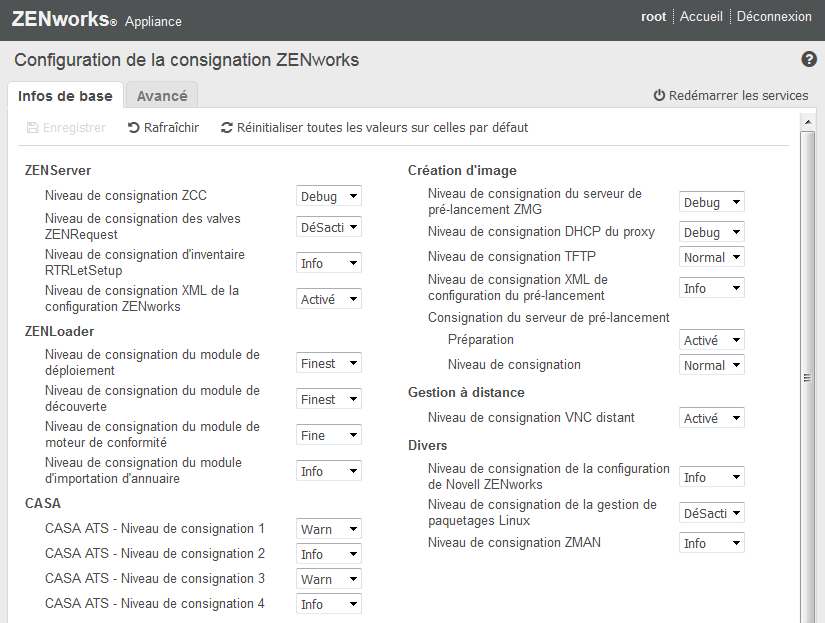Open the DHCP proxy level dropdown
825x623 pixels.
tap(711, 232)
